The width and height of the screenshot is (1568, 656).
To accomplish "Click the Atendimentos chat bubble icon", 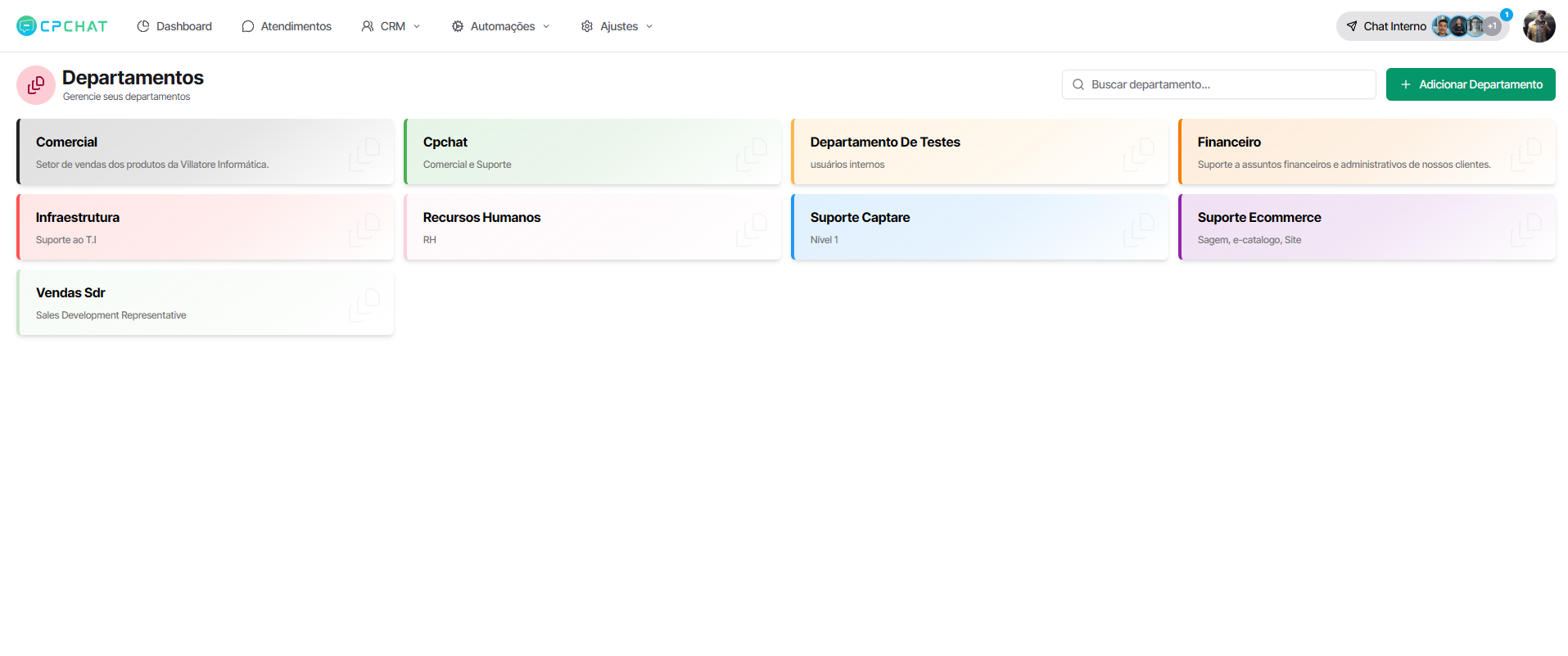I will (x=248, y=26).
